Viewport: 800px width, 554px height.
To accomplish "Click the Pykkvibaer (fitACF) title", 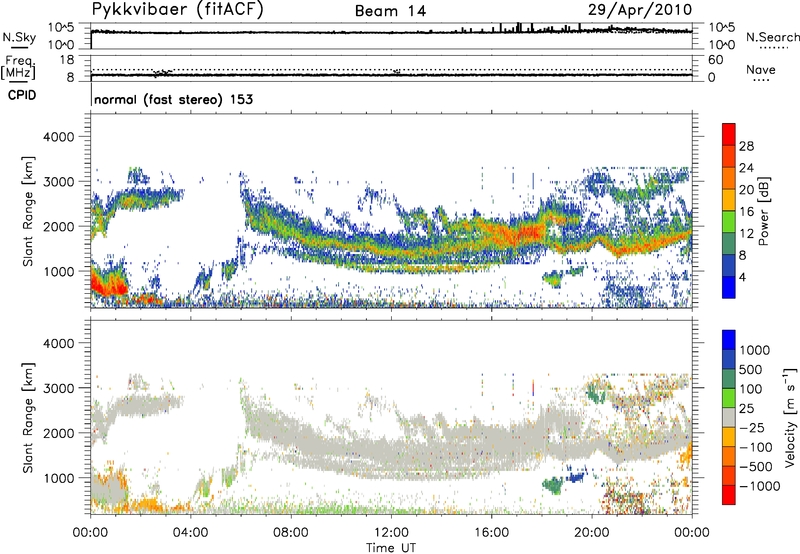I will click(x=177, y=10).
